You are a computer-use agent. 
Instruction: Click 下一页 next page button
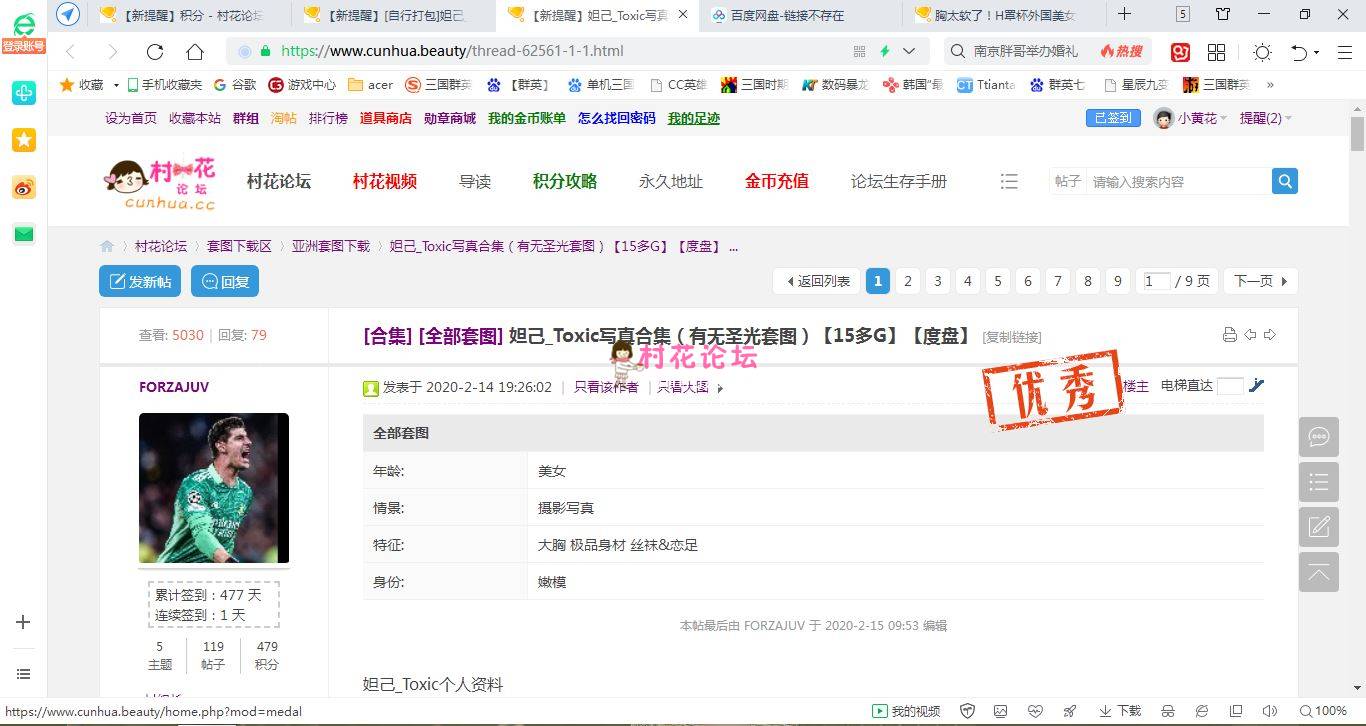point(1261,281)
